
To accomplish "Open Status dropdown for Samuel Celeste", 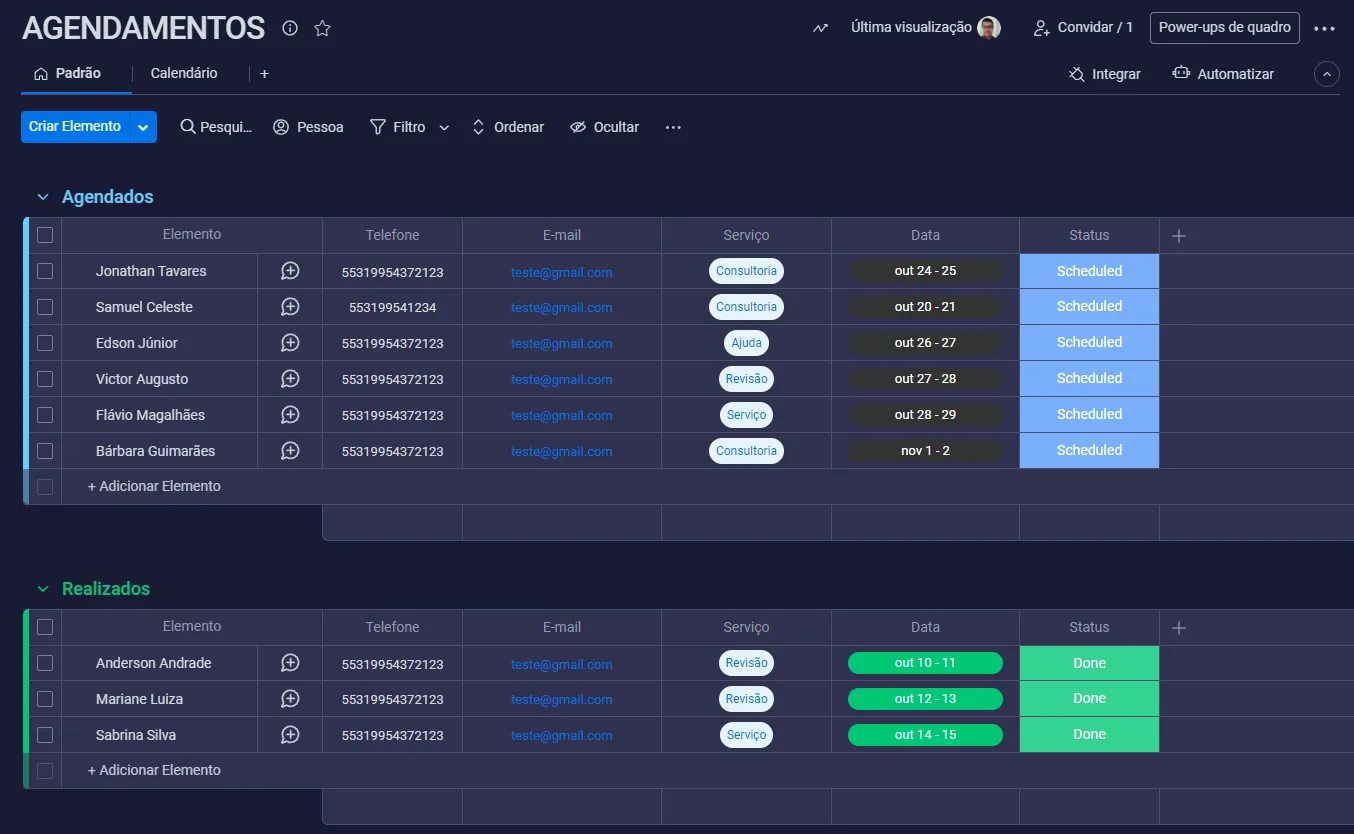I will click(1089, 307).
